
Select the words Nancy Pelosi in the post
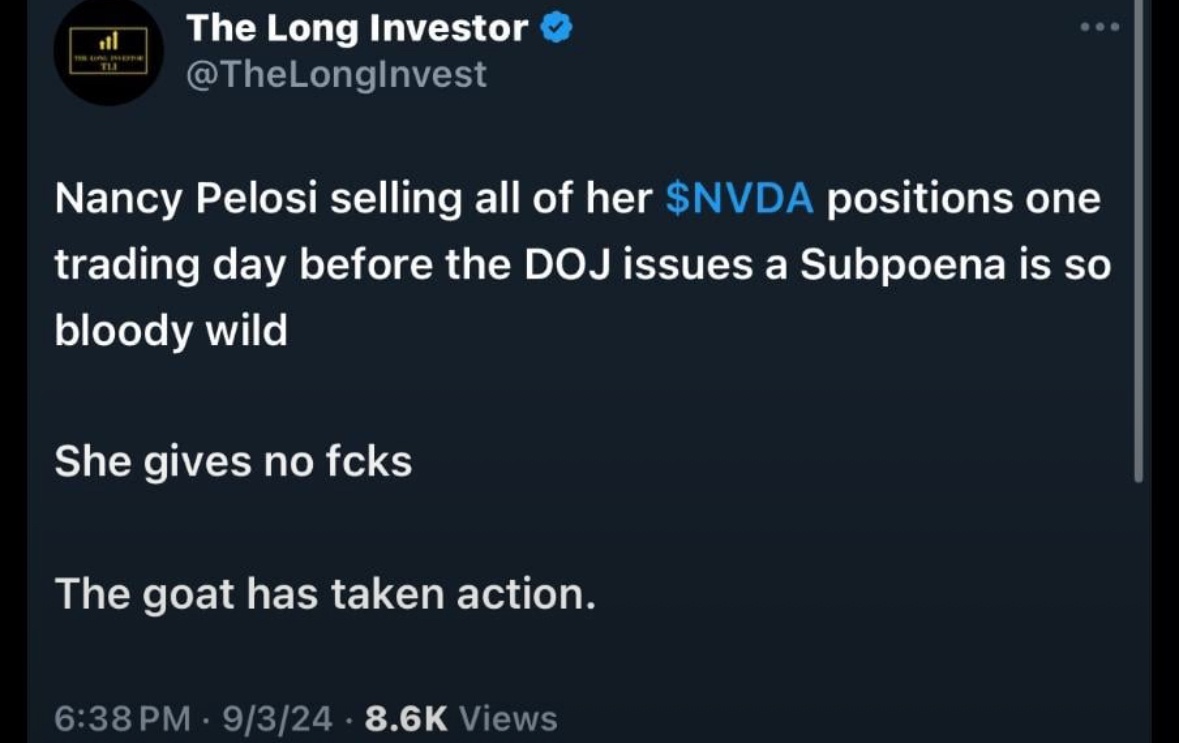coord(186,199)
